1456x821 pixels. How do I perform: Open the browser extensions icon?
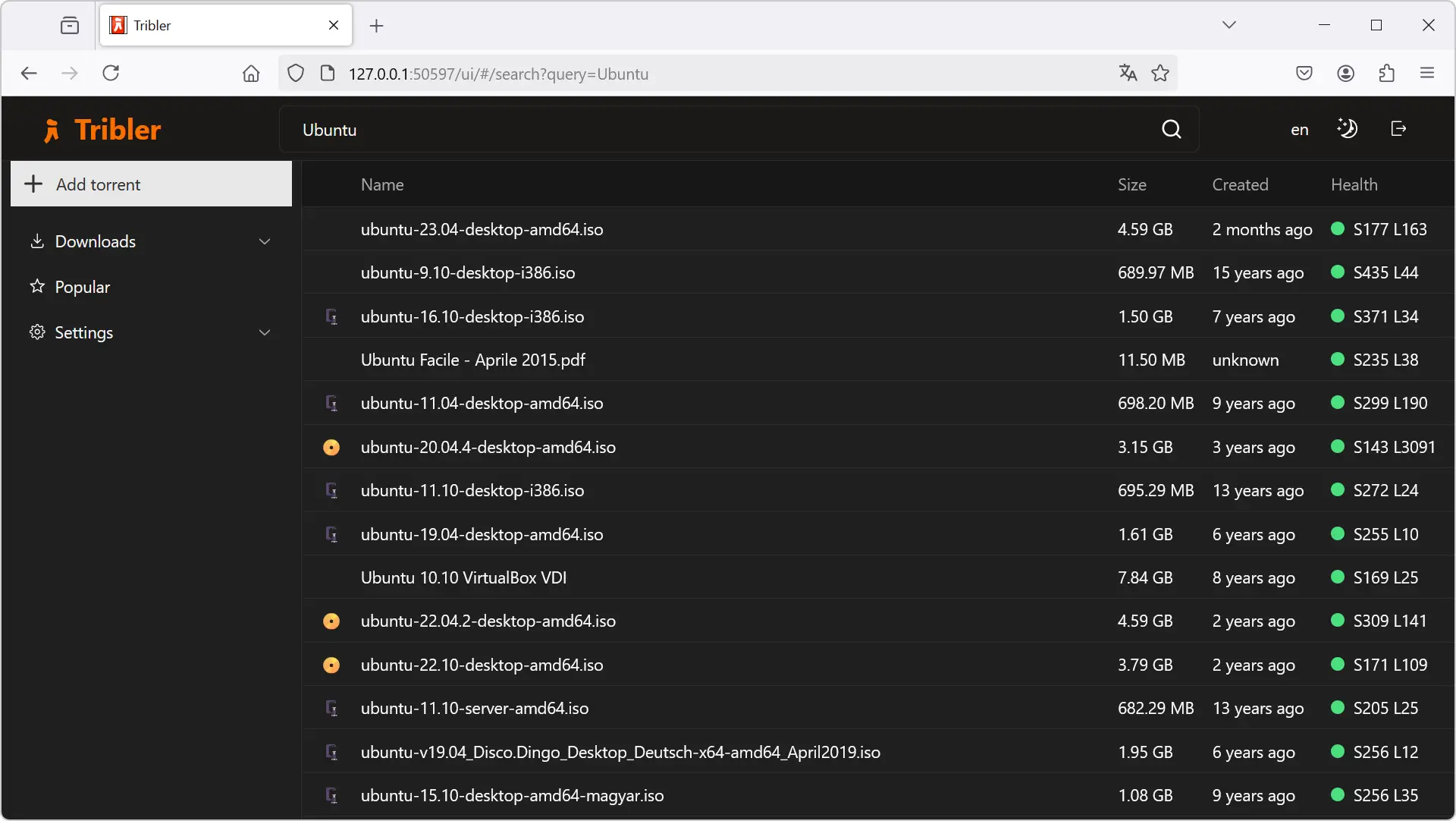1386,73
